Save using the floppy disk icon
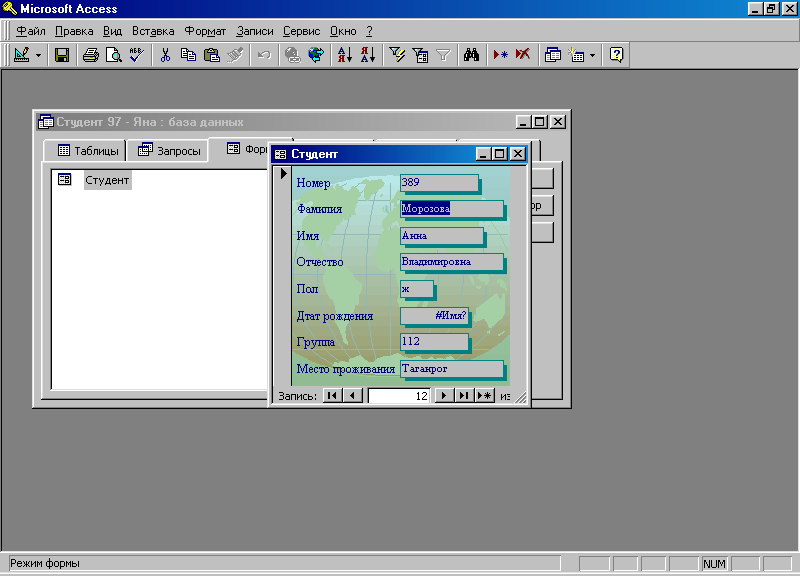Viewport: 800px width, 576px height. [62, 55]
